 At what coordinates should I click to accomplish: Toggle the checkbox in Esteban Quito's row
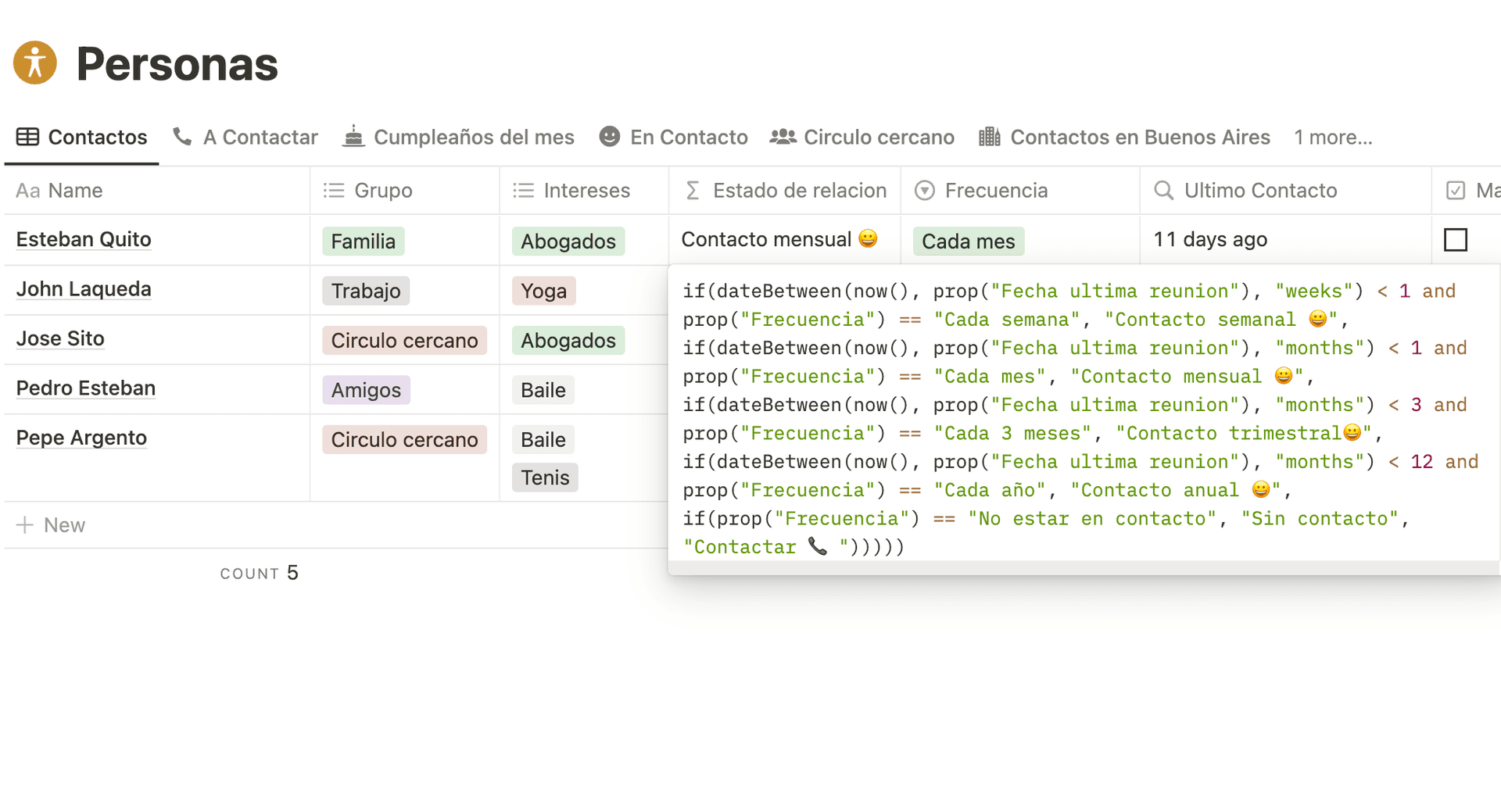(1455, 240)
